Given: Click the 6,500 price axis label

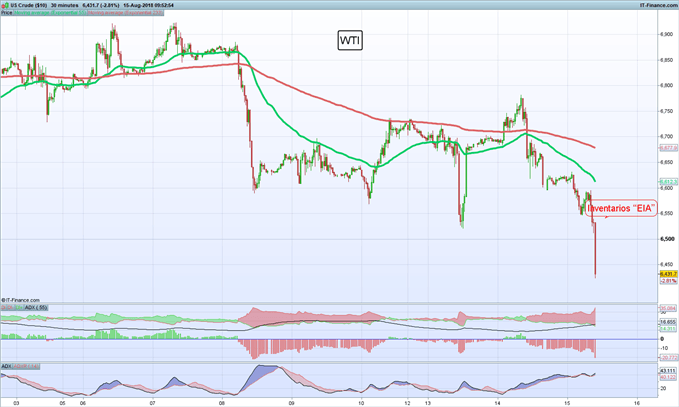Looking at the screenshot, I should pos(667,239).
